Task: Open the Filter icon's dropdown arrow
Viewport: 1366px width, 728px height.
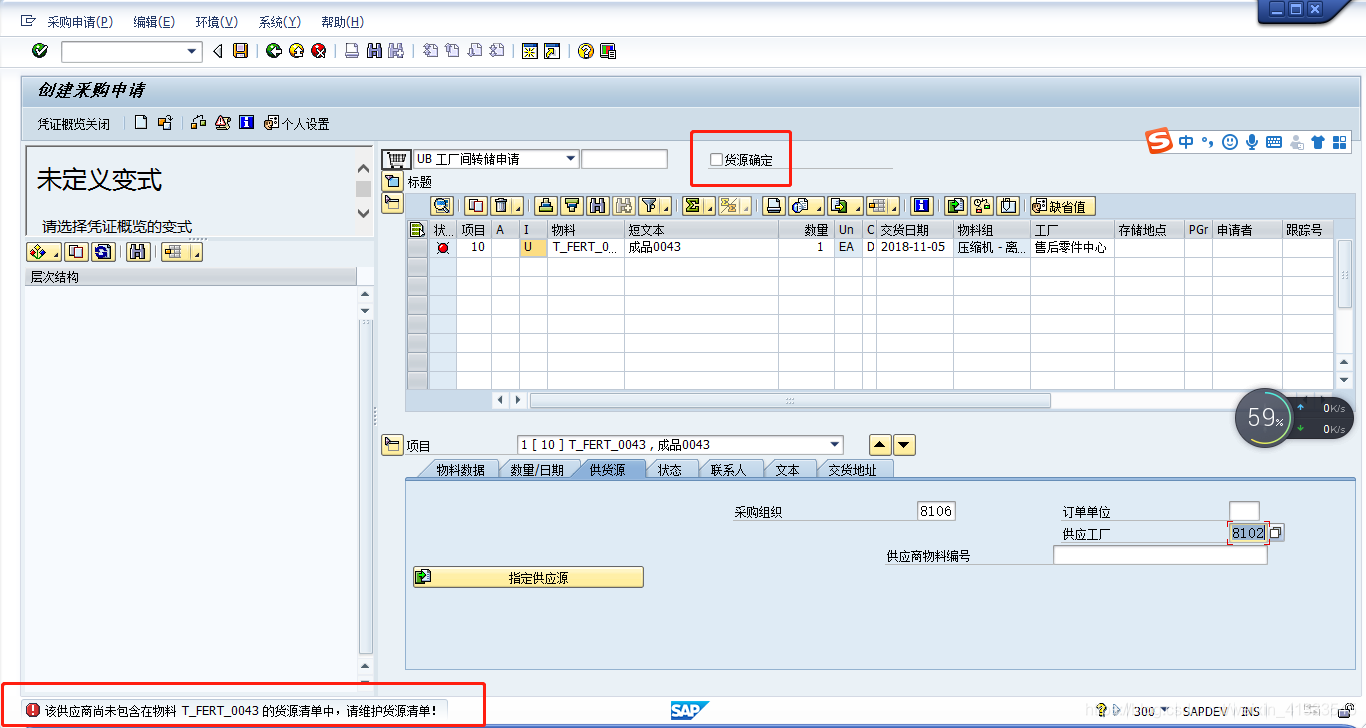Action: [x=664, y=206]
